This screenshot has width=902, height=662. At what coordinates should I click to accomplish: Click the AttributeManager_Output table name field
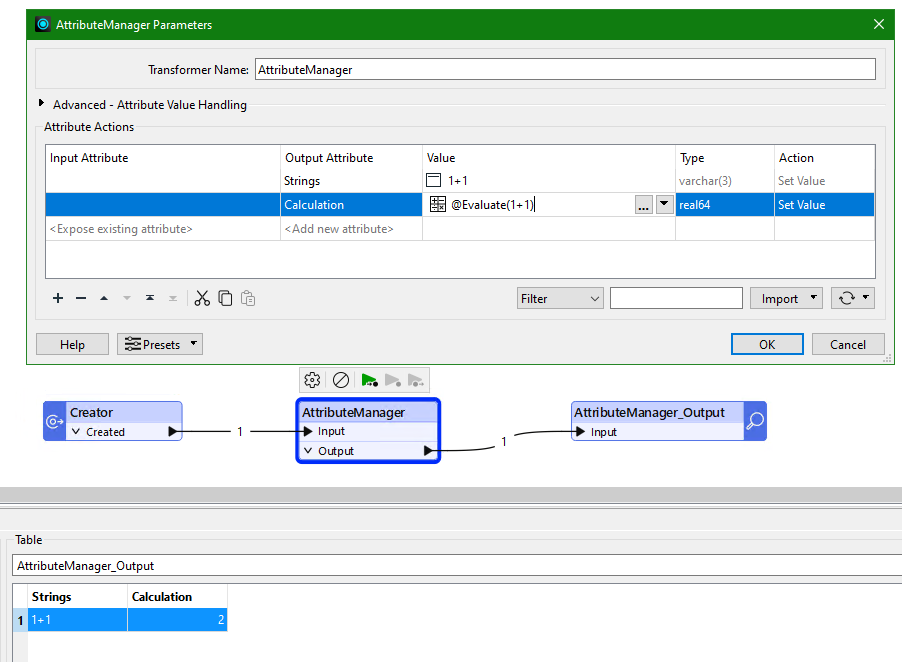coord(457,565)
